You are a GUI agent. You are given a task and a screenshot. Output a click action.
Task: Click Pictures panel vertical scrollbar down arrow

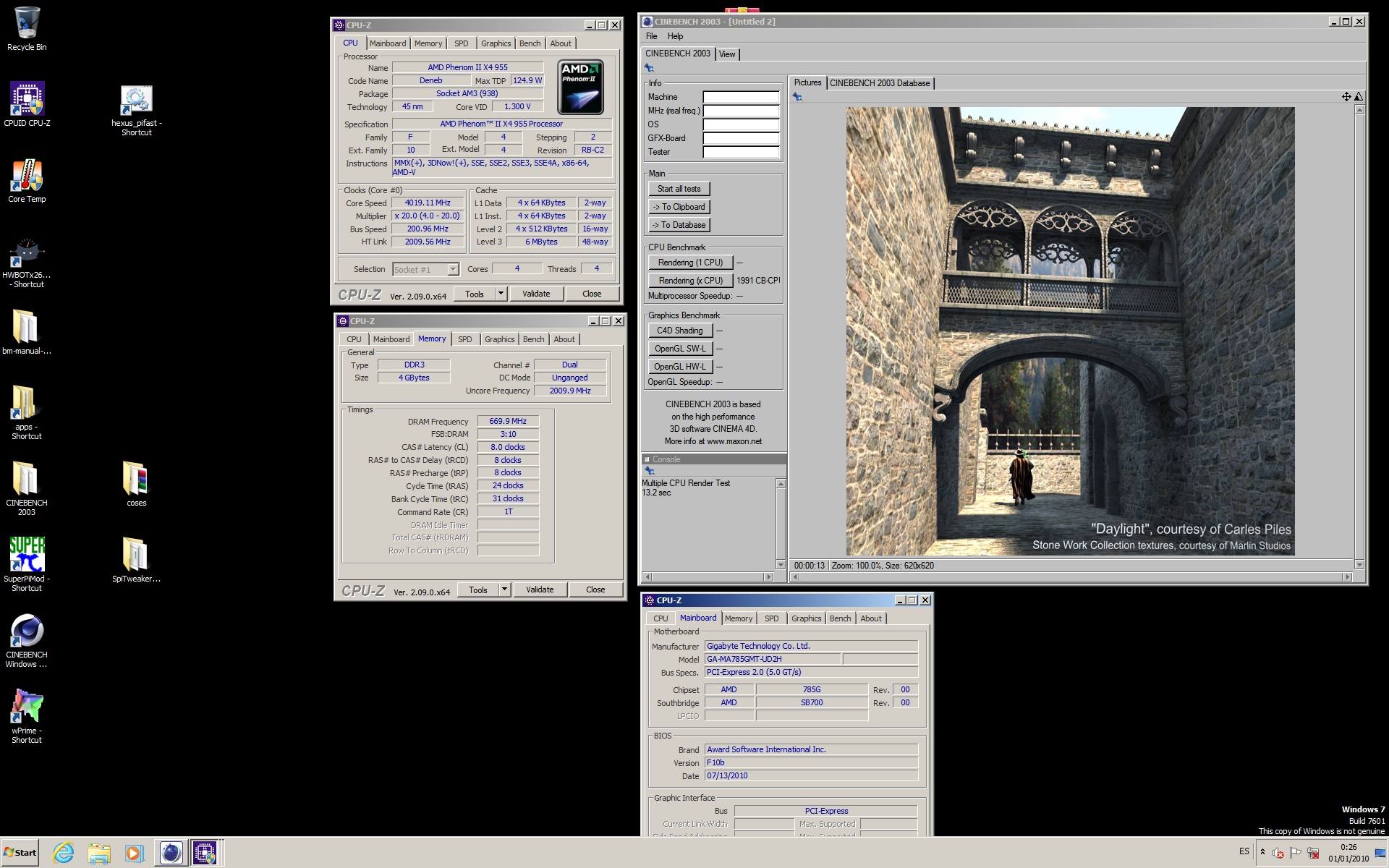pos(1359,565)
